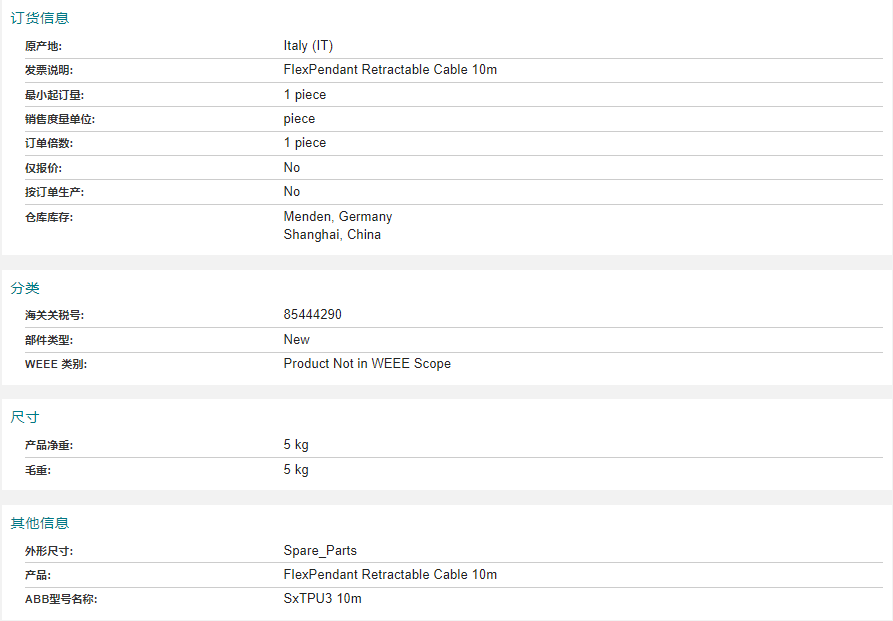The image size is (893, 621).
Task: Click the 最小起订量 1 piece value
Action: 305,95
